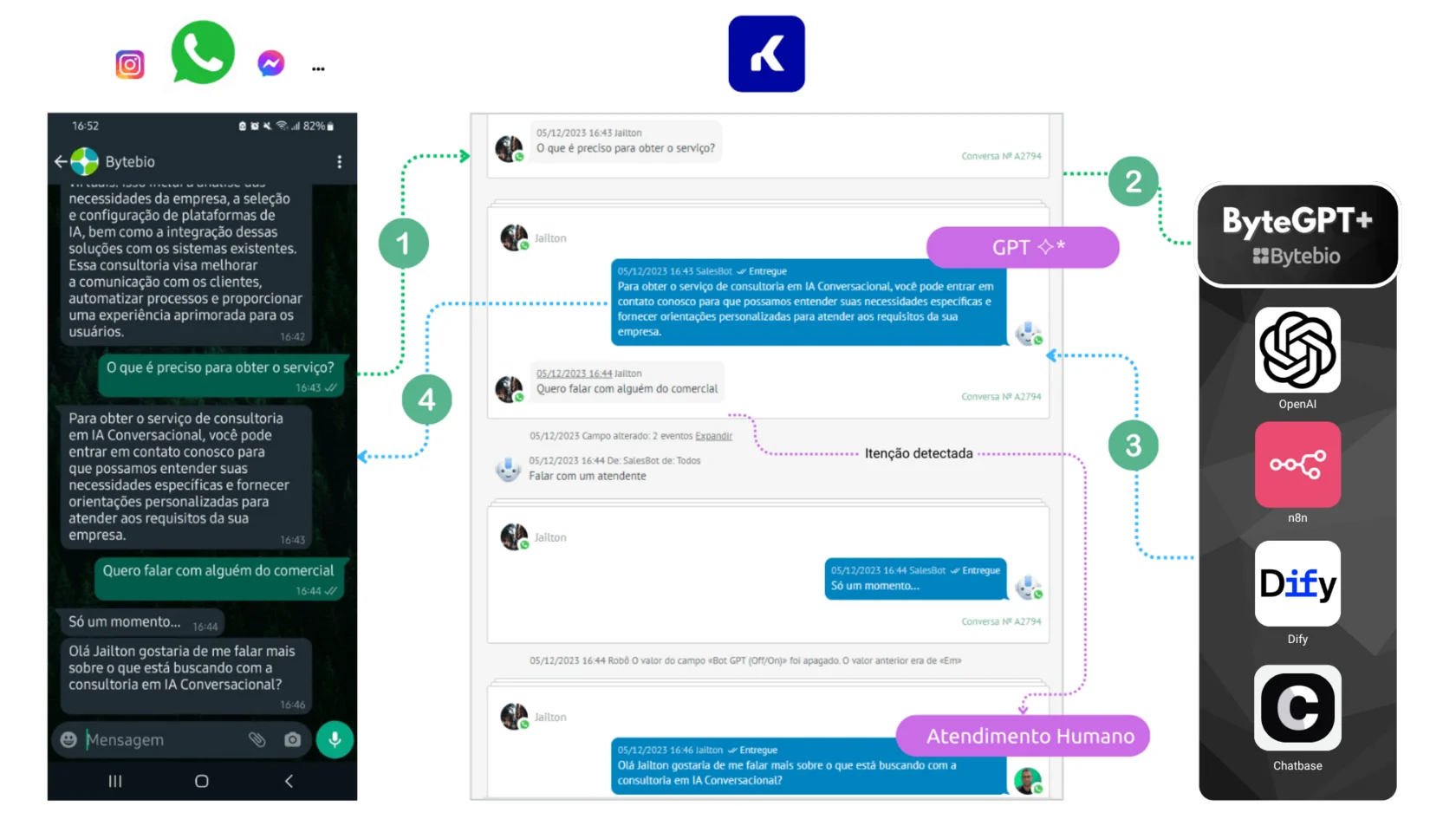Screen dimensions: 1456x819
Task: Click the OpenAI logo tile
Action: [x=1297, y=349]
